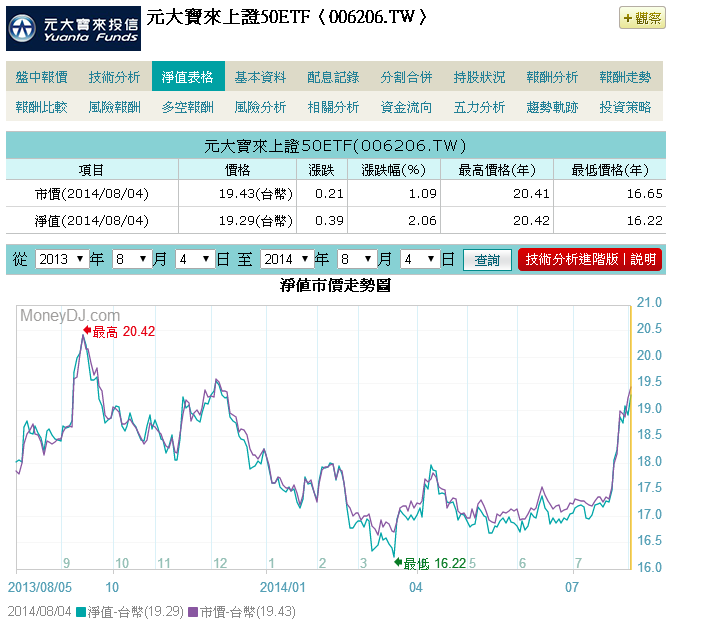
Task: Click the 2014/01 axis date label
Action: [x=282, y=587]
